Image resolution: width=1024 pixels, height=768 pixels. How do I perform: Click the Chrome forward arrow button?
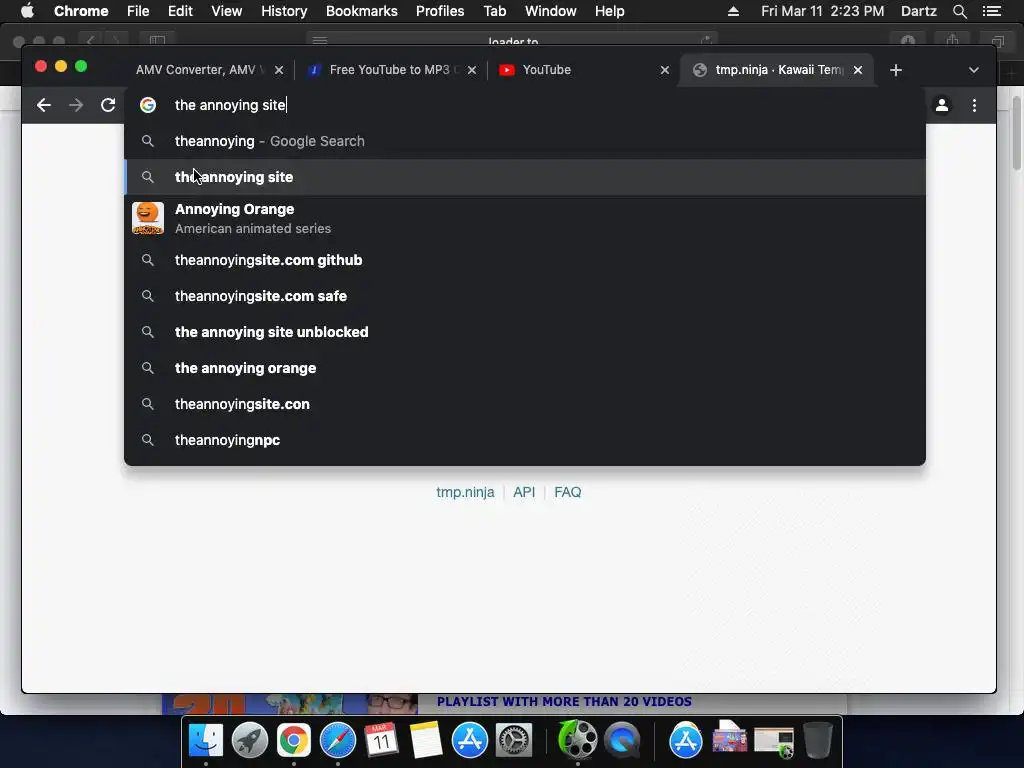pyautogui.click(x=76, y=105)
